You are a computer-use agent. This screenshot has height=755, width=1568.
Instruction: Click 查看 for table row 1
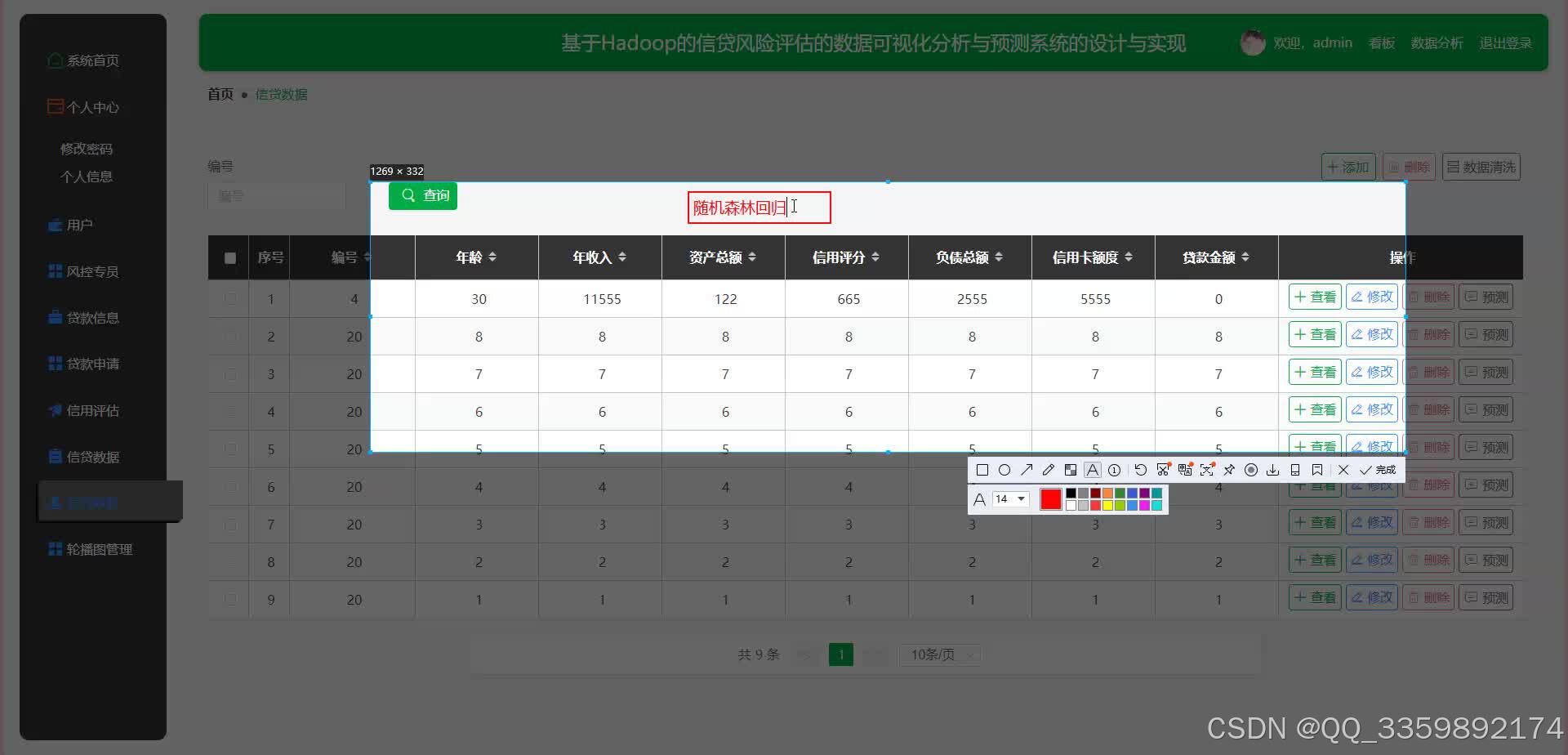[1315, 297]
